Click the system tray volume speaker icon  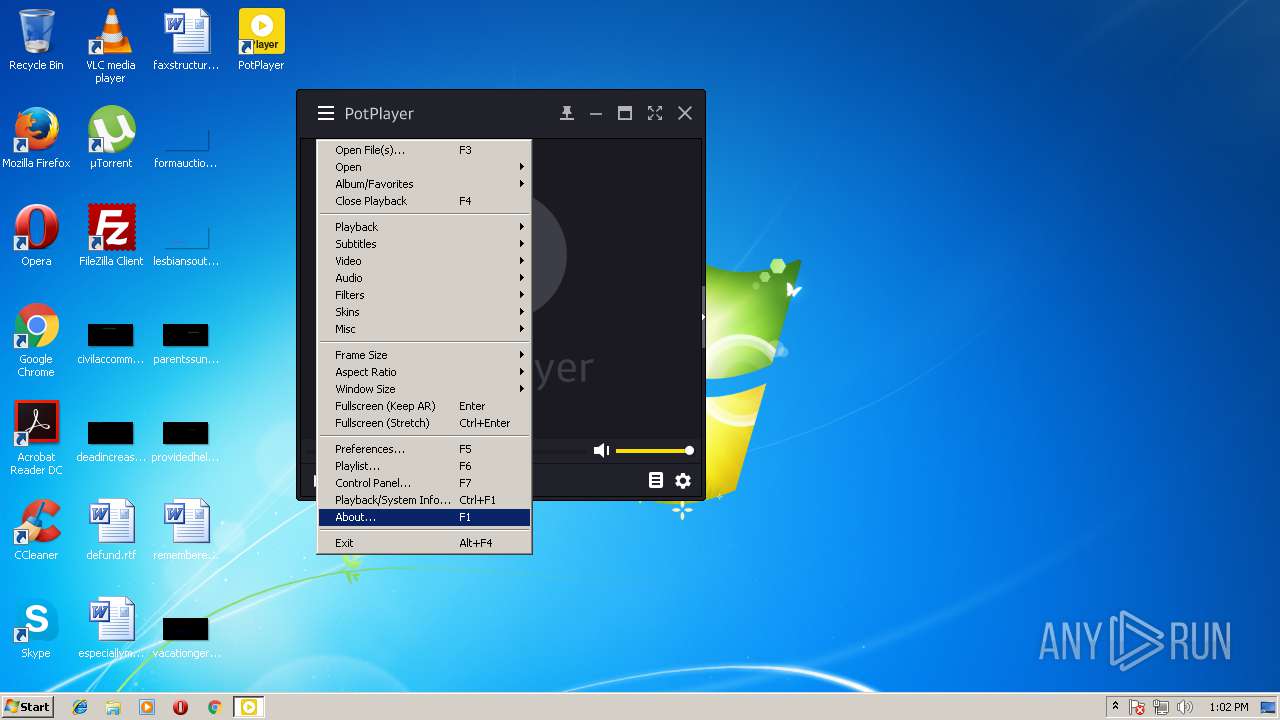click(1185, 707)
